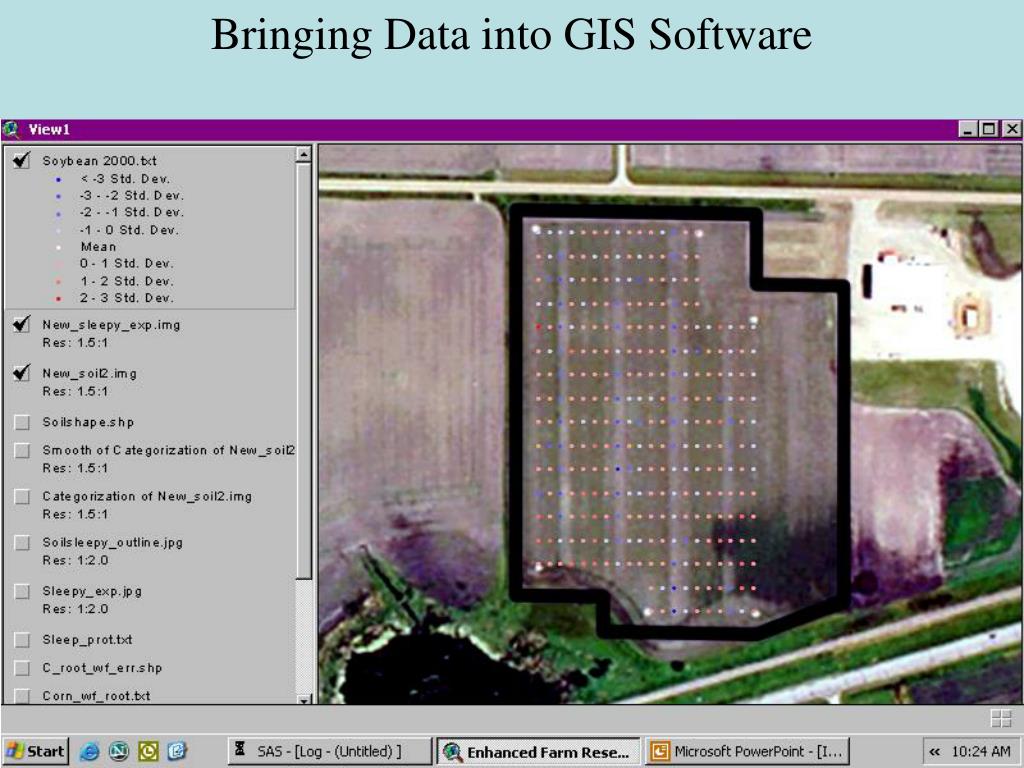Select the Sleep_prot.txt layer name
The width and height of the screenshot is (1024, 768).
click(88, 640)
